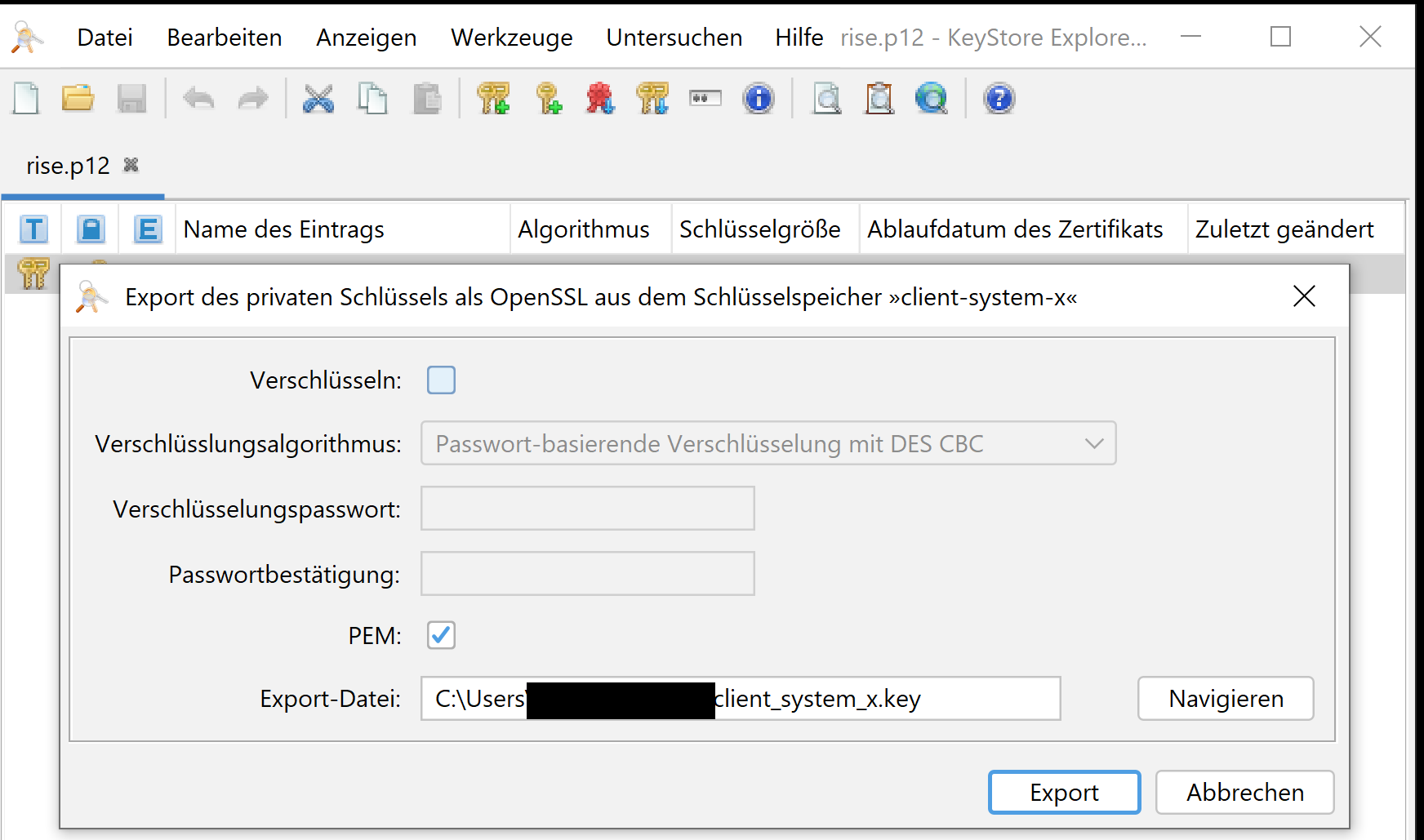Uncheck the PEM checkbox

click(441, 635)
